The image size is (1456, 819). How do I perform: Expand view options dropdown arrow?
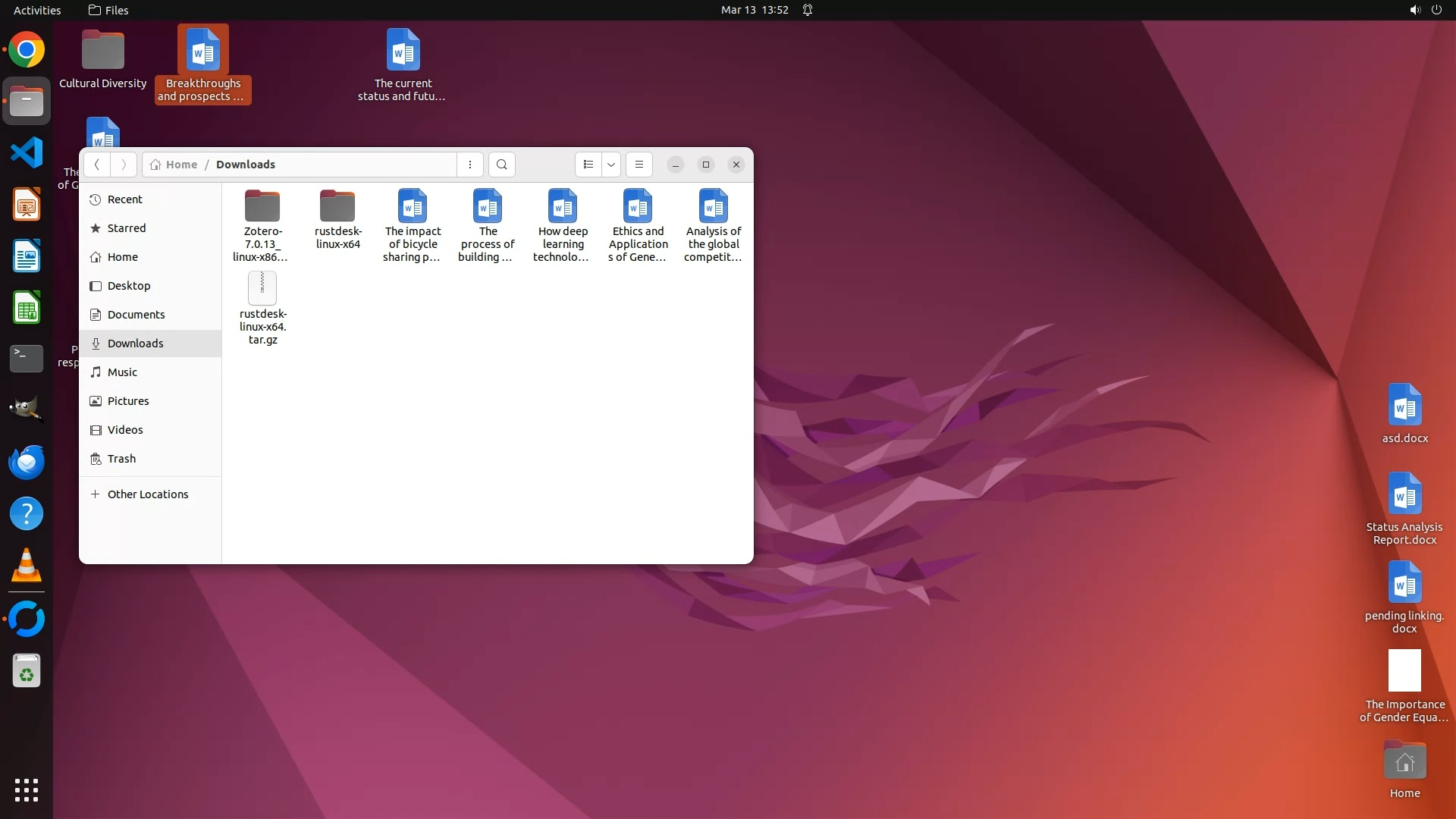610,165
